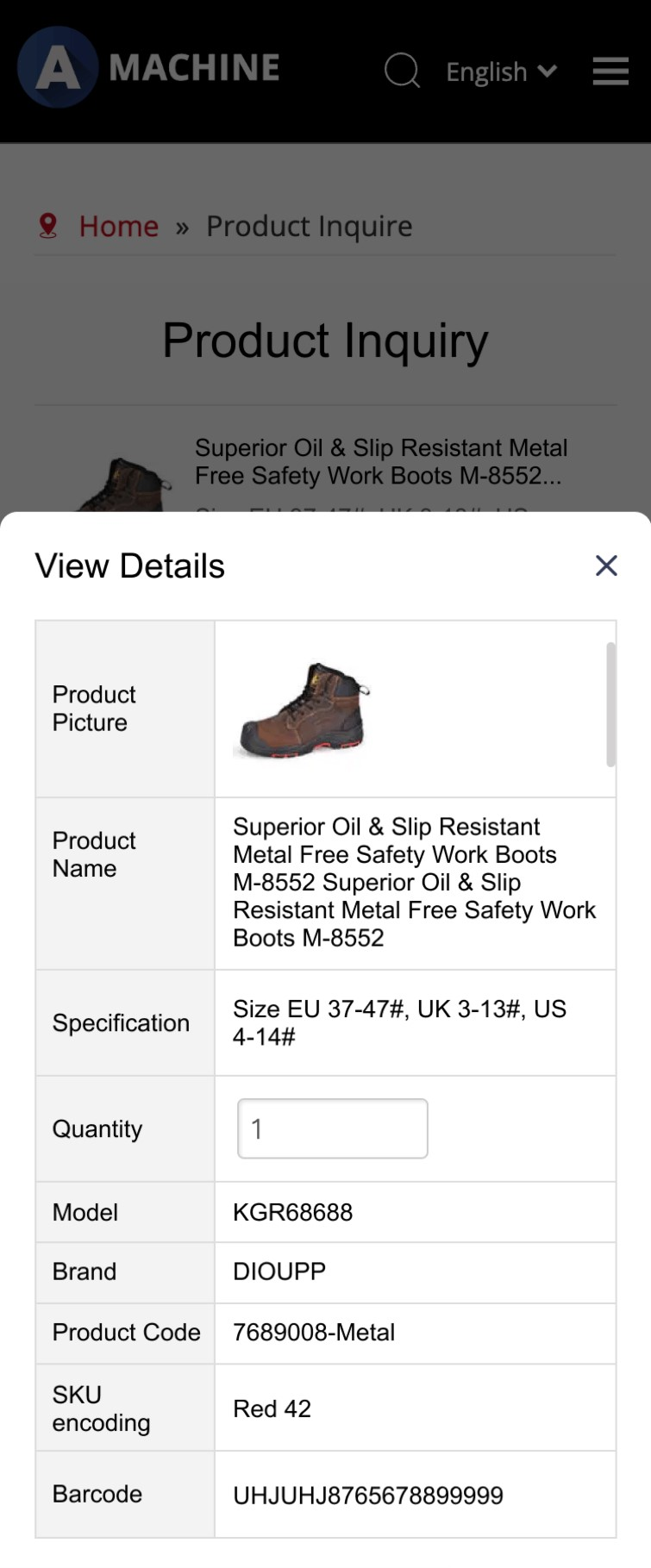
Task: Select the product name in details table
Action: 414,882
